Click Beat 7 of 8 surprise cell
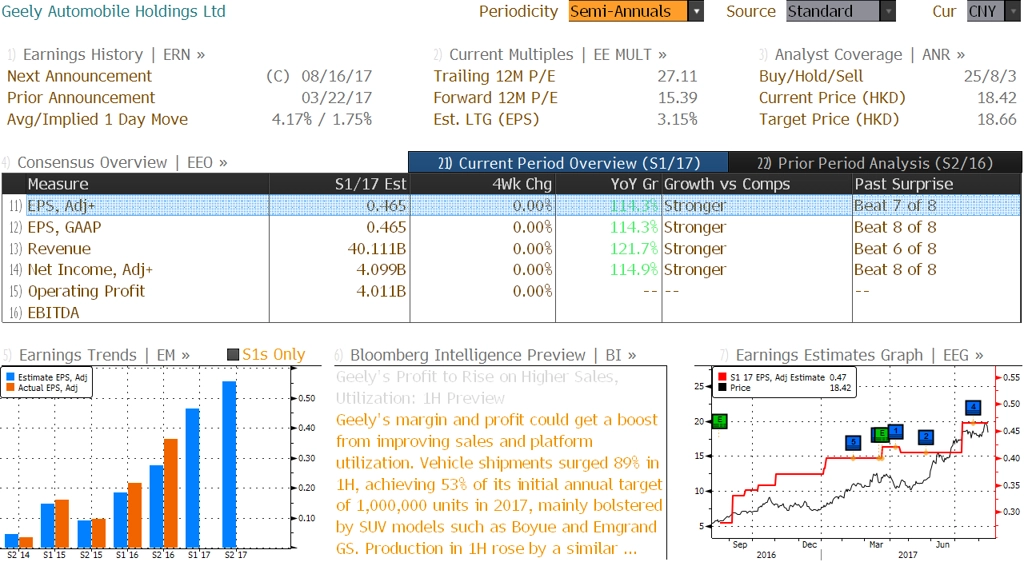Screen dimensions: 1024x562 click(x=895, y=206)
